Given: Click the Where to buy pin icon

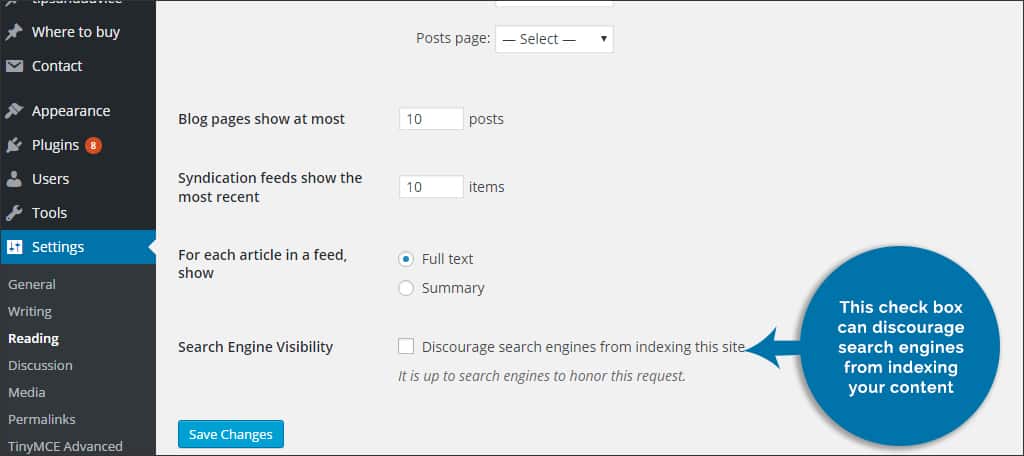Looking at the screenshot, I should coord(14,33).
